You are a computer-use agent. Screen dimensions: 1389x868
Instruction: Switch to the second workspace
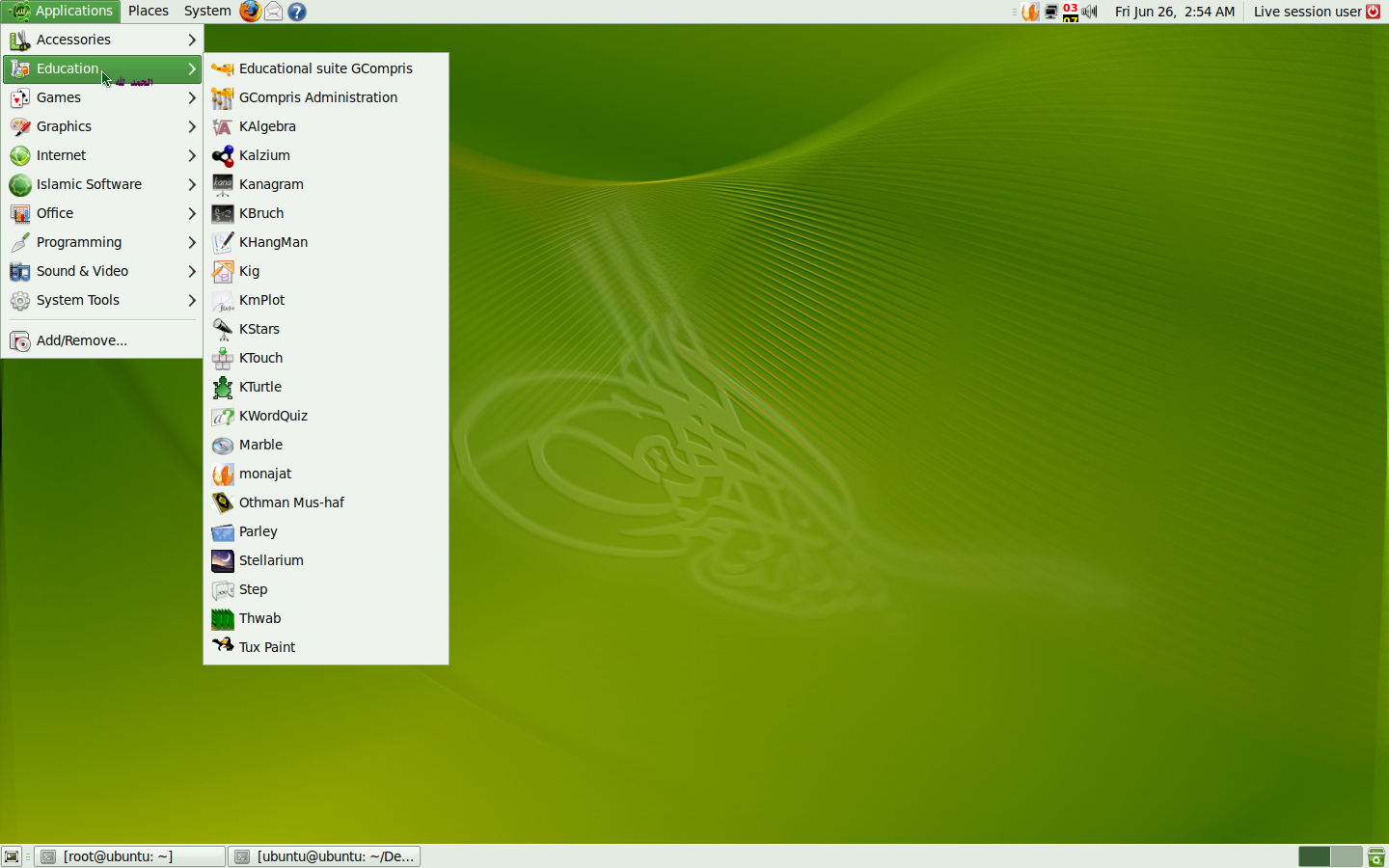click(1346, 856)
